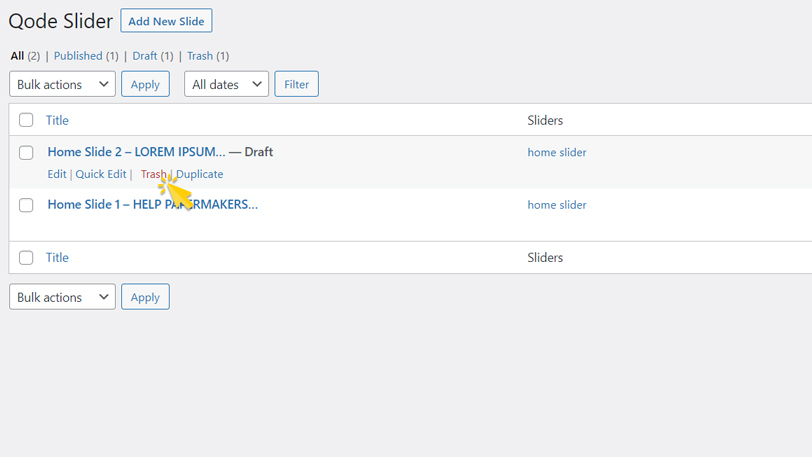Check the Home Slide 2 row checkbox
The height and width of the screenshot is (457, 812).
click(x=26, y=153)
